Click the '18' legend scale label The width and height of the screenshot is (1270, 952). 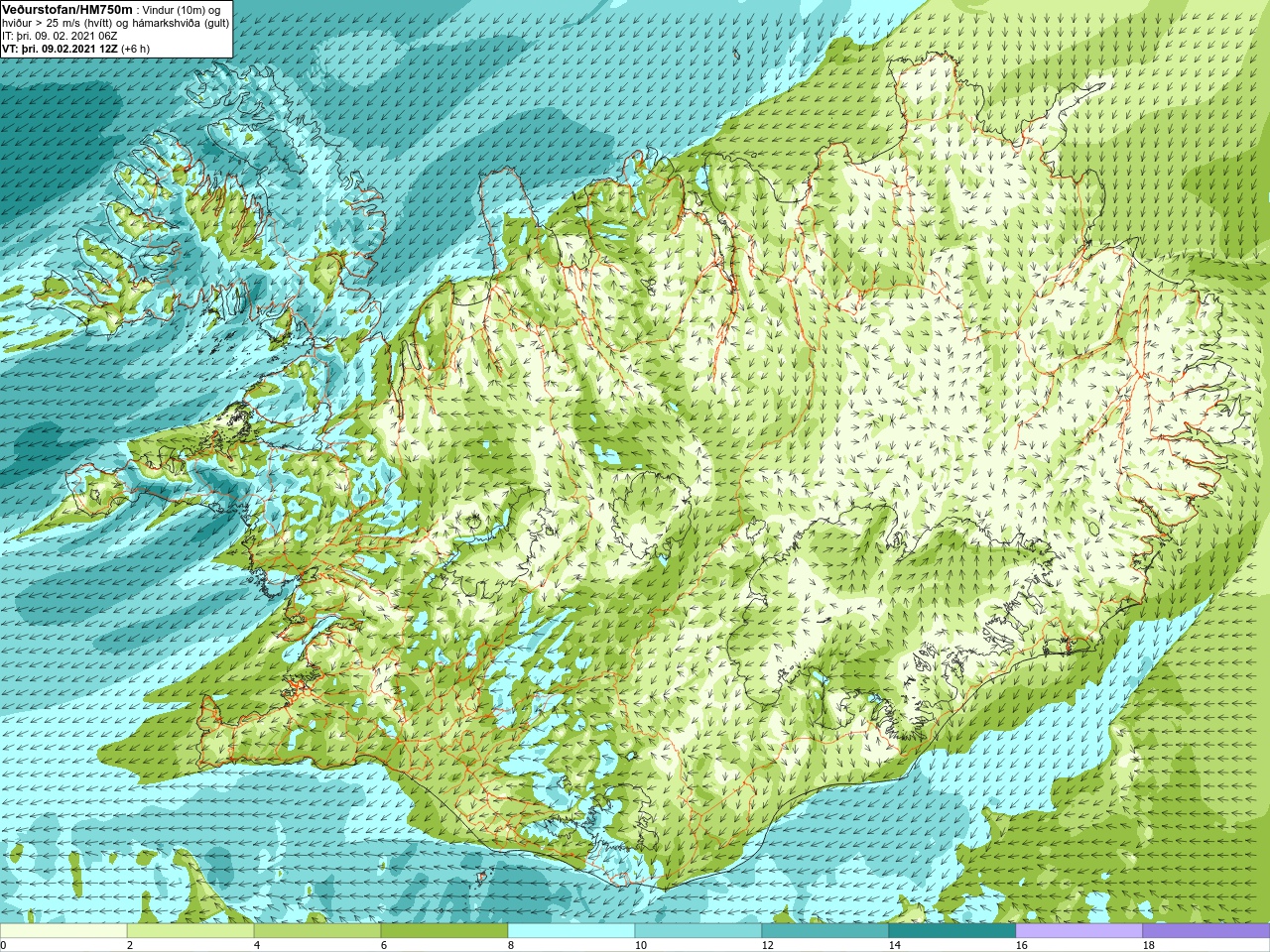tap(1148, 945)
